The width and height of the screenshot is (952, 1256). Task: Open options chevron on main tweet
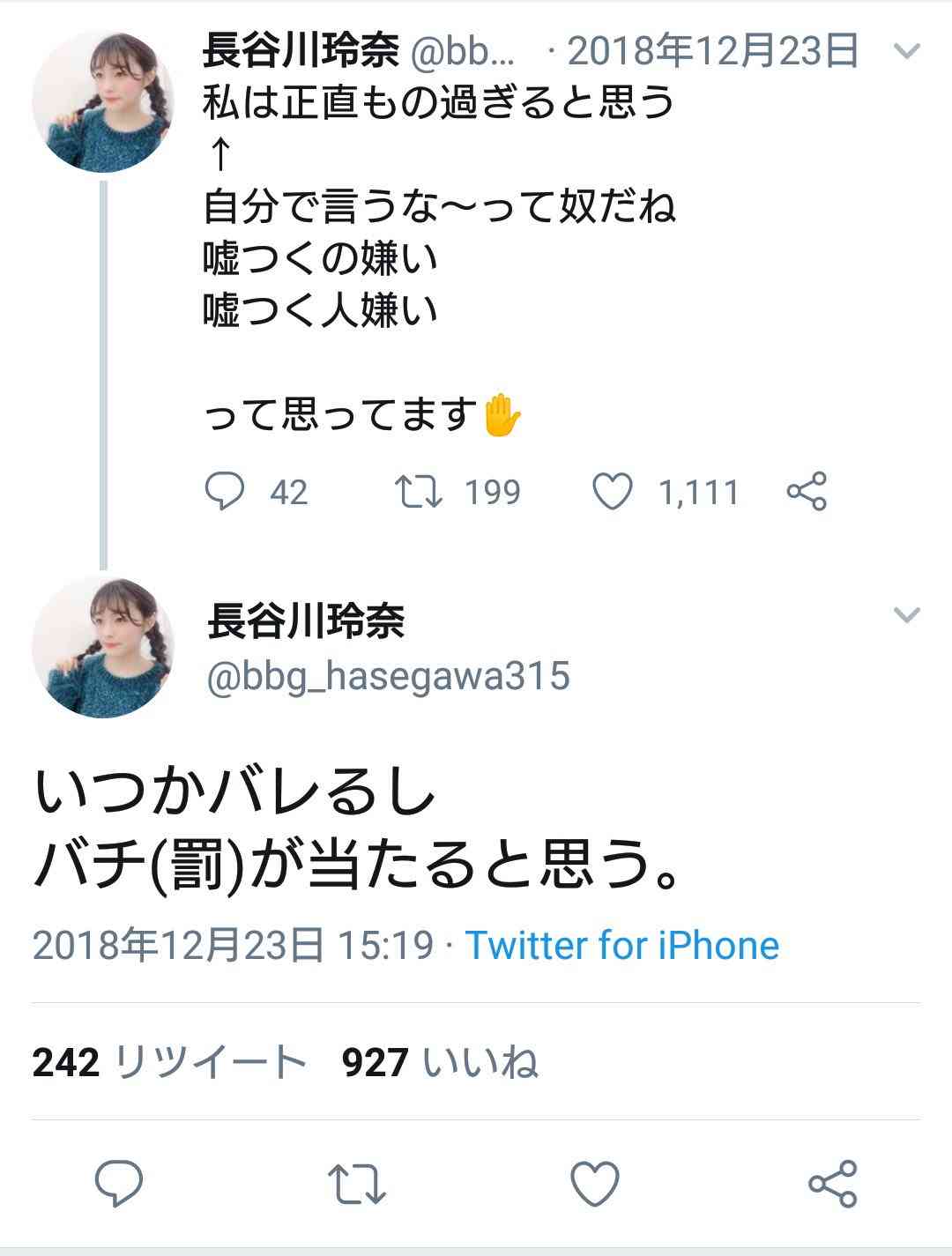pyautogui.click(x=906, y=614)
